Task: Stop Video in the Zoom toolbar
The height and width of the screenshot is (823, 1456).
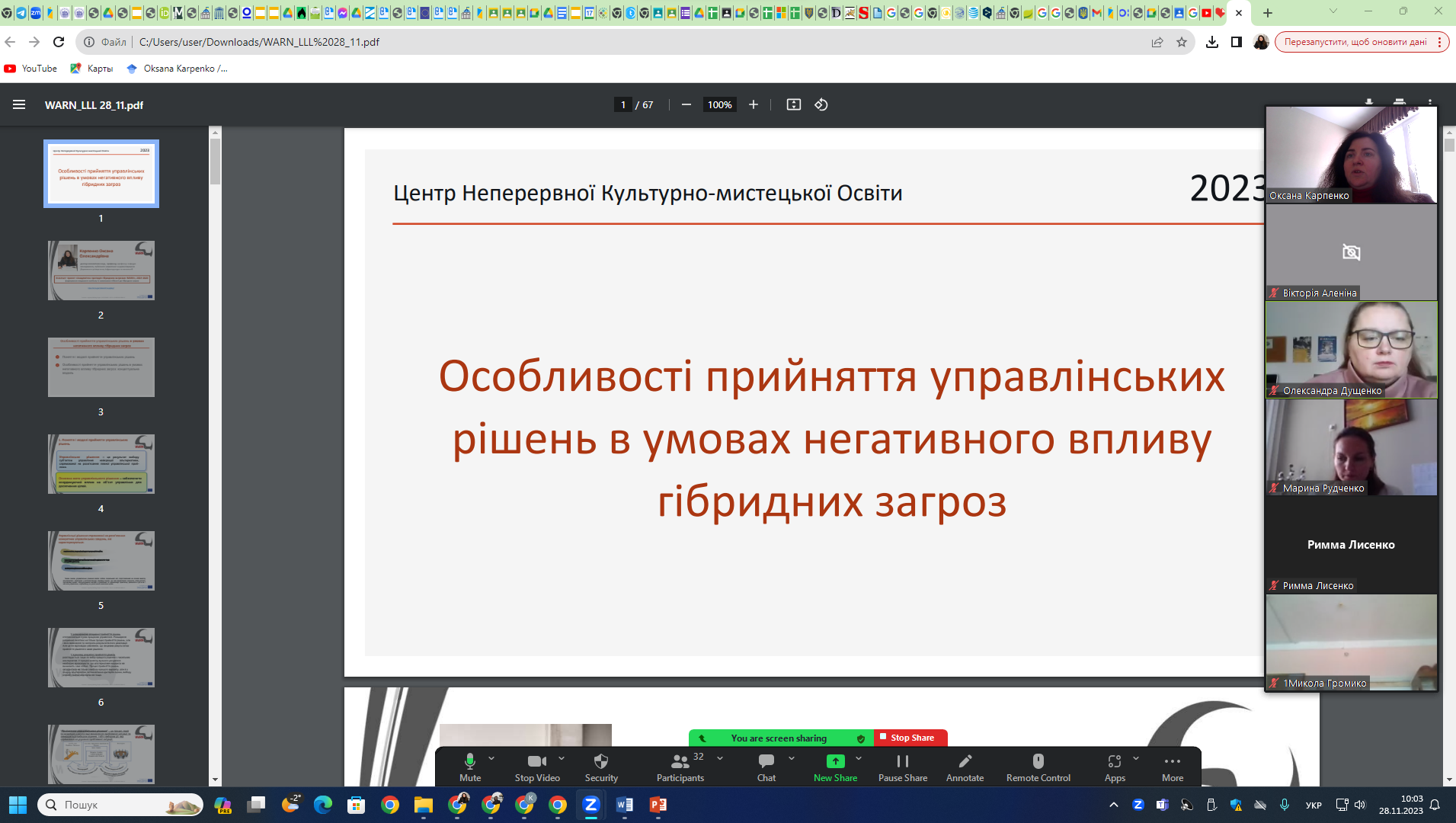Action: pos(537,767)
